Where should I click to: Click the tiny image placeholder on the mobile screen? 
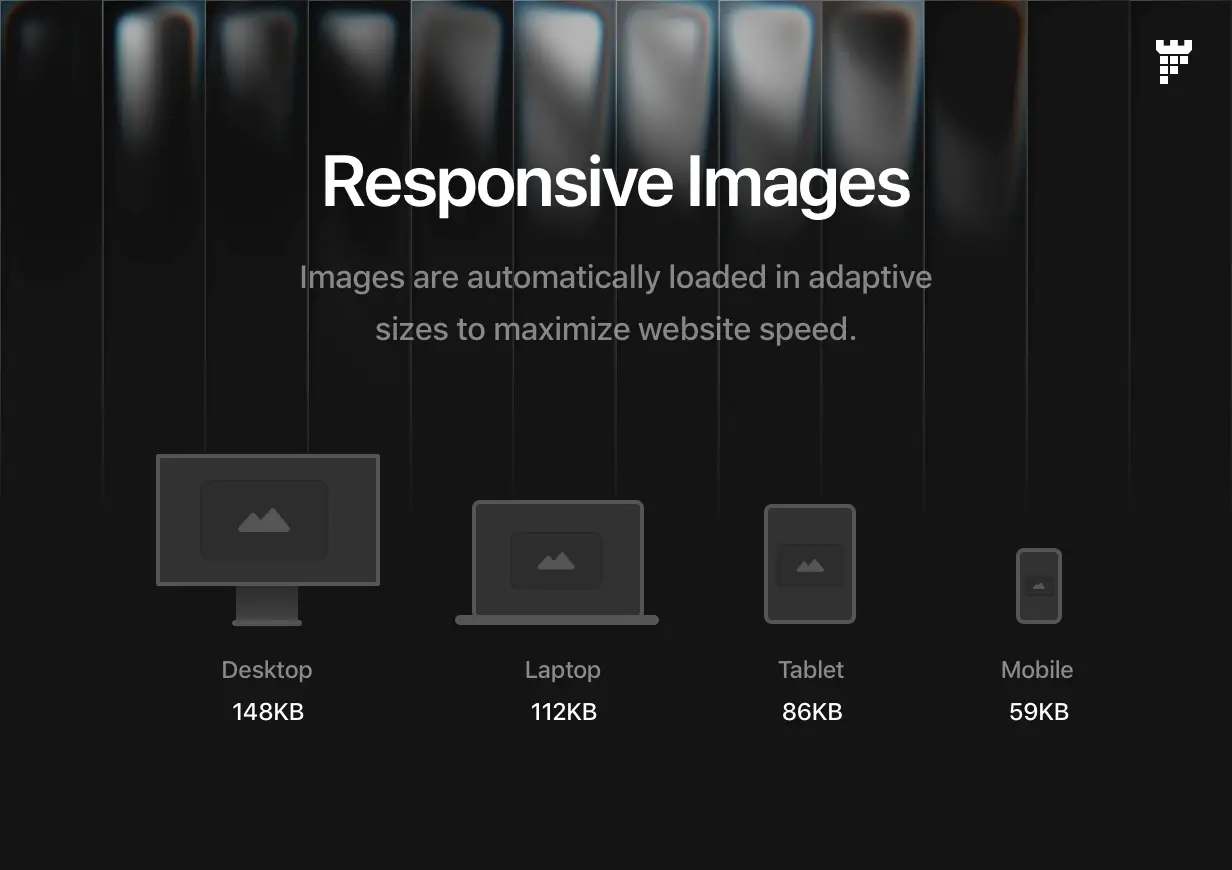[1039, 586]
